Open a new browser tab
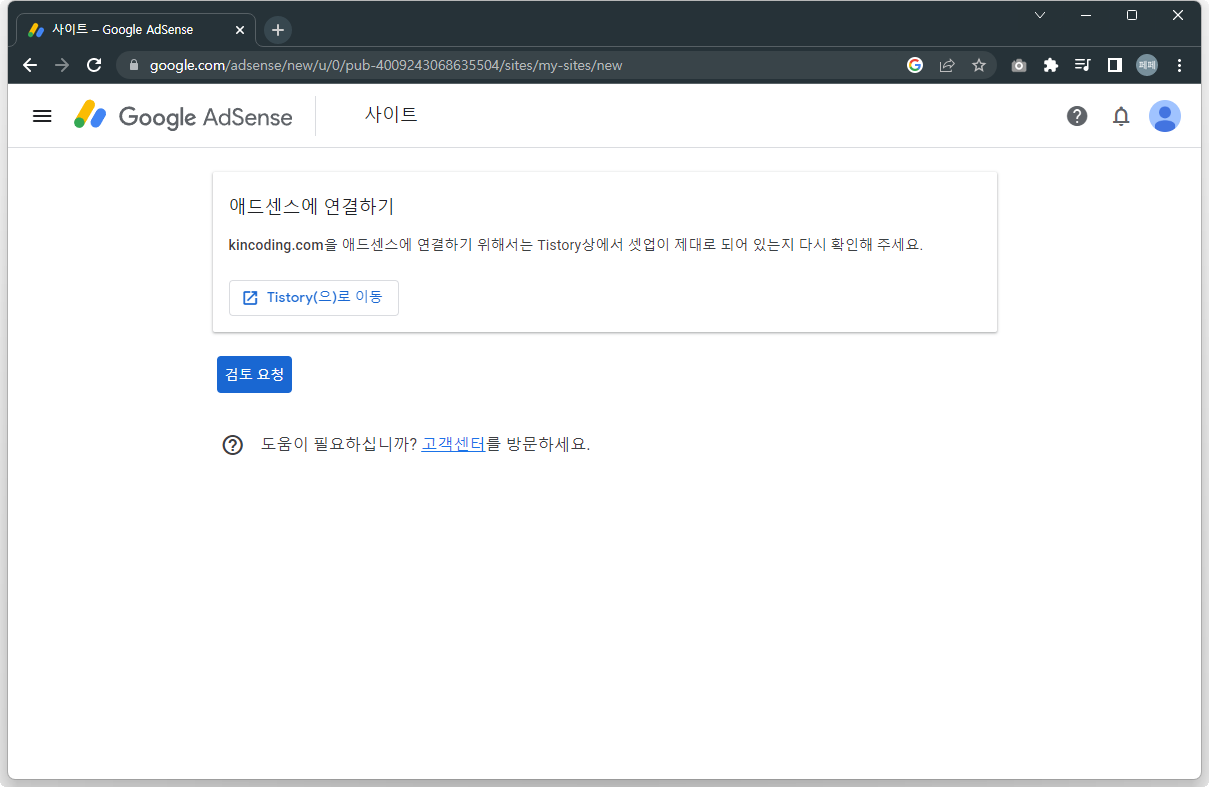The width and height of the screenshot is (1209, 787). 278,30
